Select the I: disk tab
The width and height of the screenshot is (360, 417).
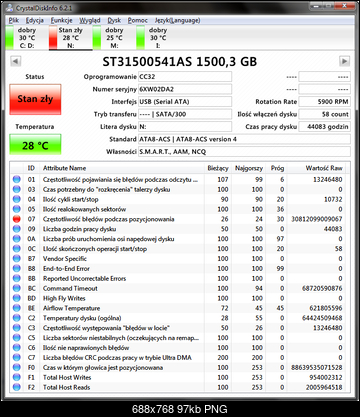[x=158, y=38]
